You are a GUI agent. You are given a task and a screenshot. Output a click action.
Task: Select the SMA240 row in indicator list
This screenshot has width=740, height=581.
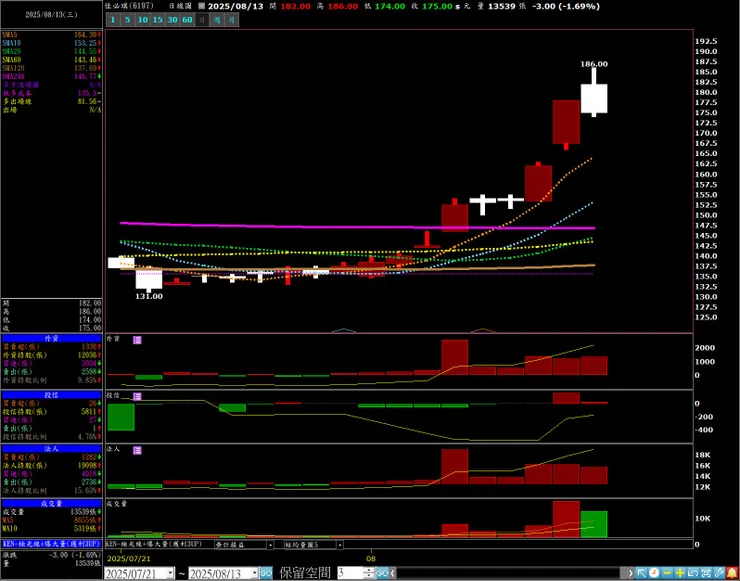[51, 76]
